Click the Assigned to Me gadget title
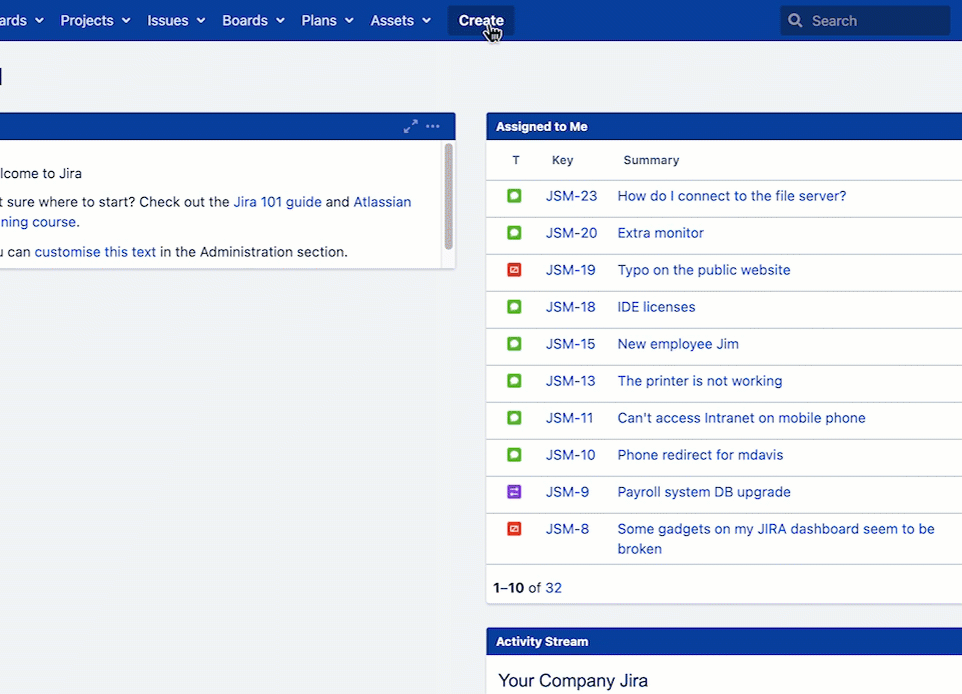The width and height of the screenshot is (962, 694). 542,126
